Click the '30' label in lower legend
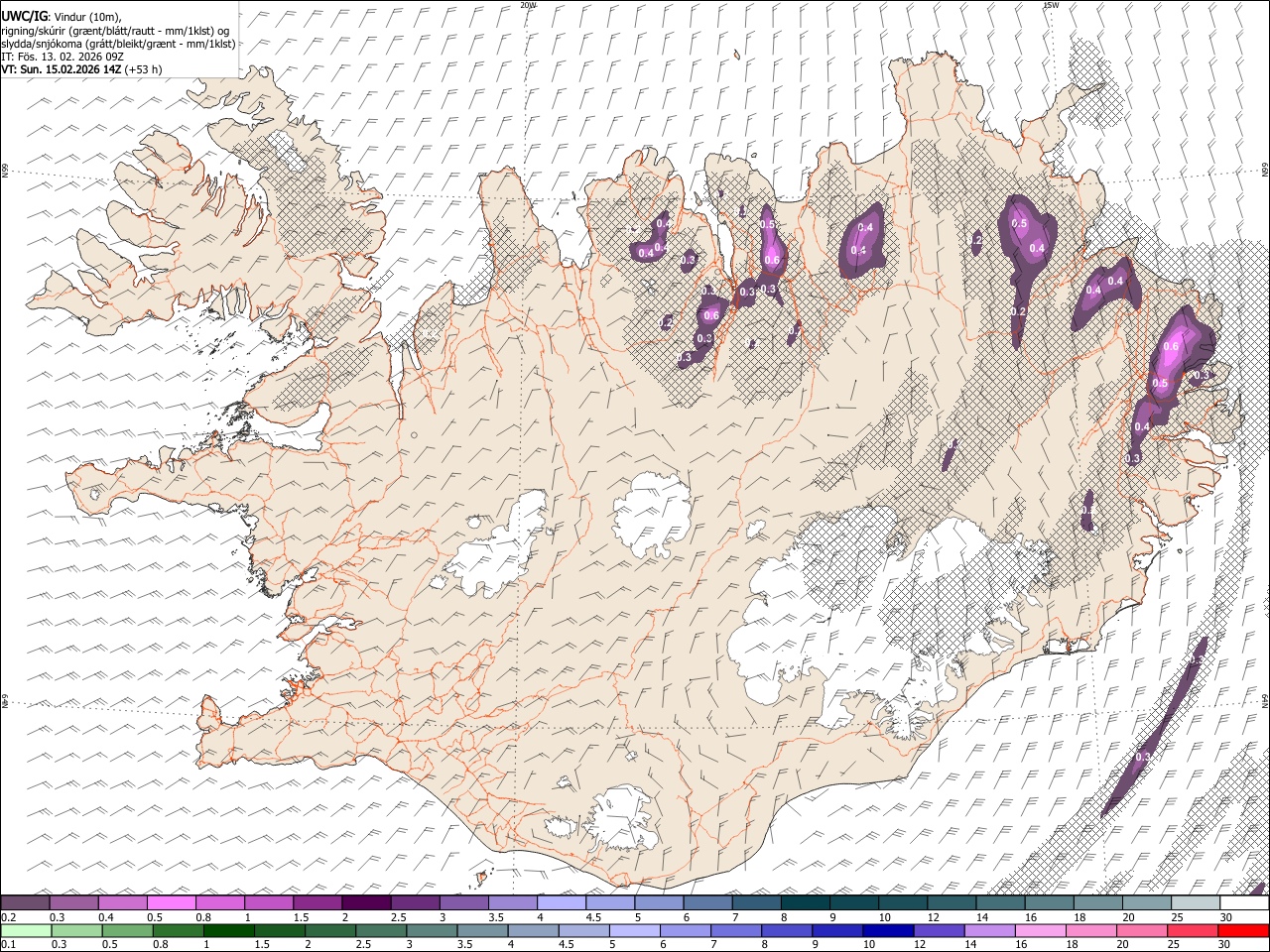The image size is (1270, 952). (x=1225, y=945)
